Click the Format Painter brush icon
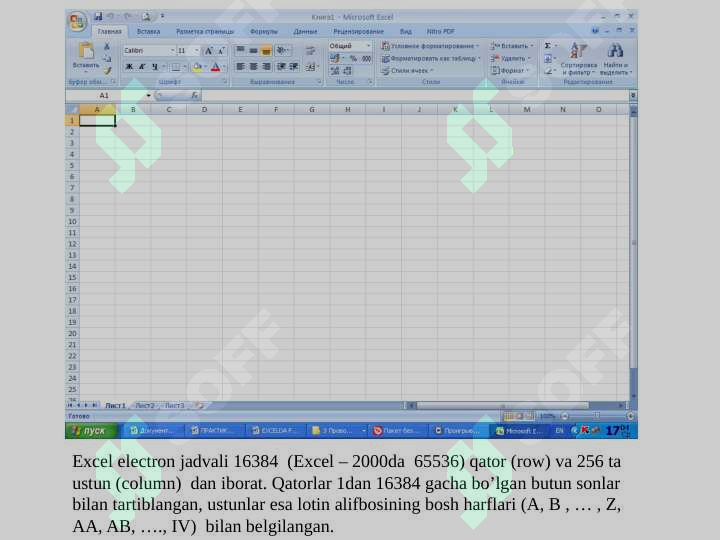This screenshot has height=540, width=720. (x=107, y=70)
